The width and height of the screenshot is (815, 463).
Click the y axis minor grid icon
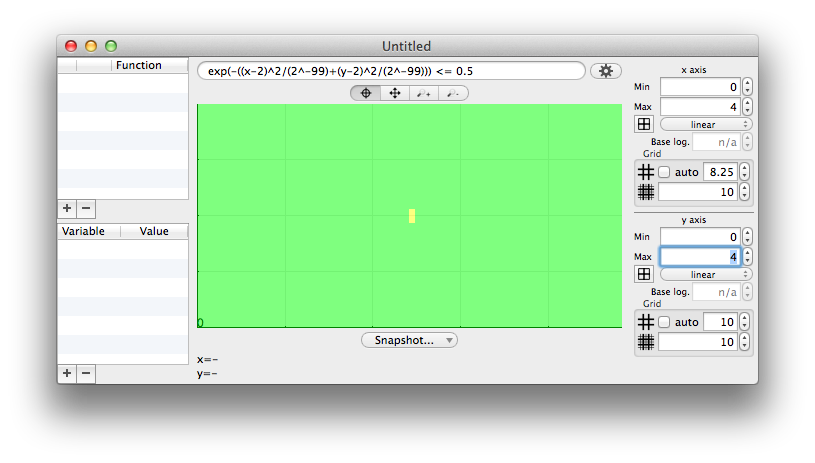click(x=646, y=342)
